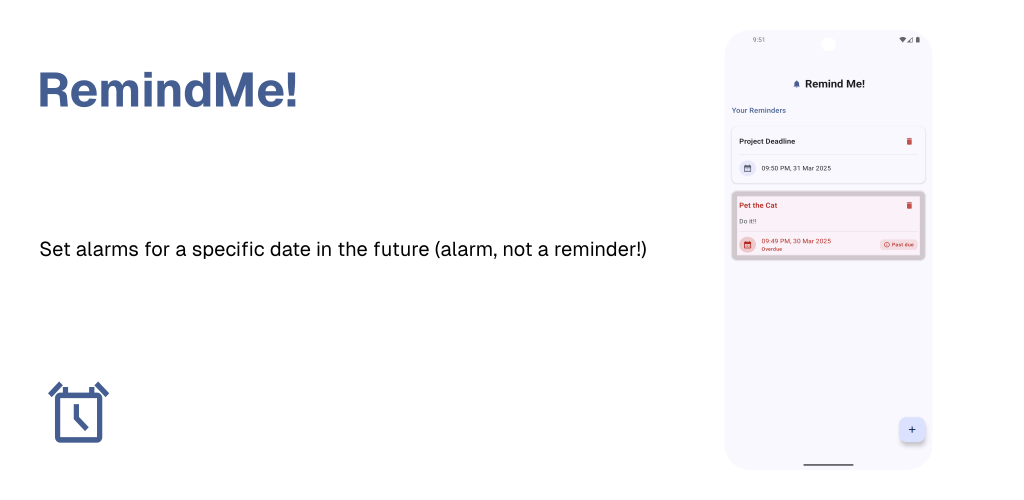Click the calendar icon for Project Deadline
The height and width of the screenshot is (500, 1024).
click(x=747, y=168)
